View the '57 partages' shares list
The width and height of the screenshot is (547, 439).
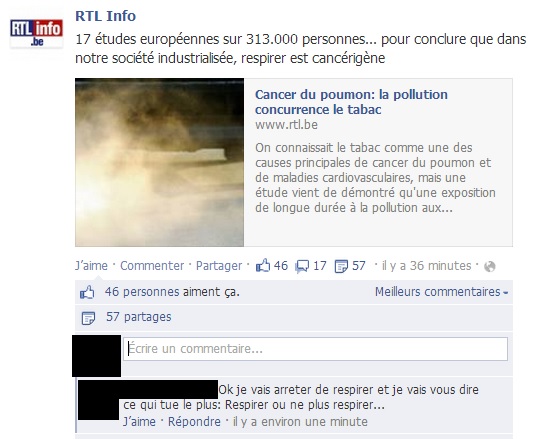click(x=139, y=317)
